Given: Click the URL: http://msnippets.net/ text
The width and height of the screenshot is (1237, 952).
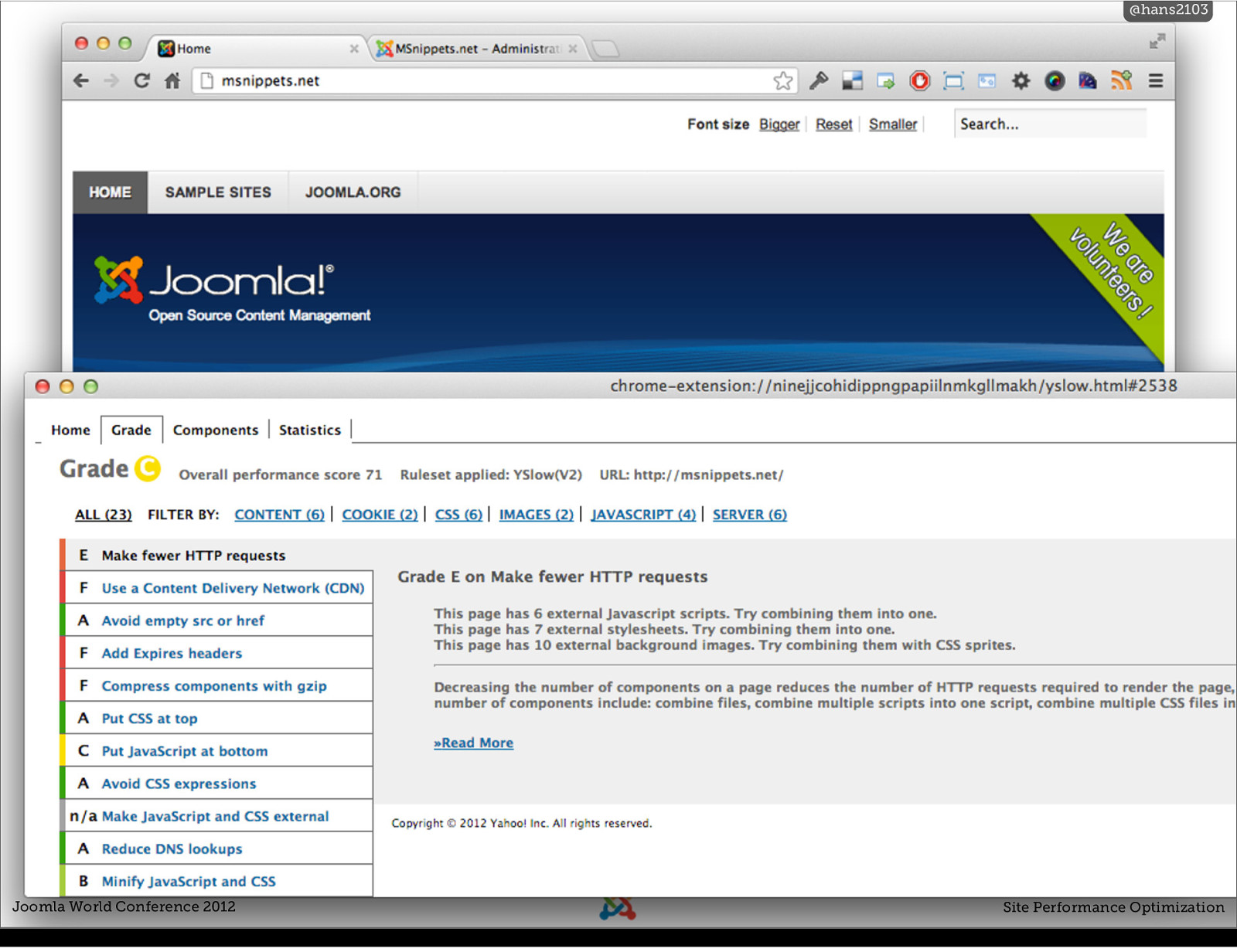Looking at the screenshot, I should [691, 475].
